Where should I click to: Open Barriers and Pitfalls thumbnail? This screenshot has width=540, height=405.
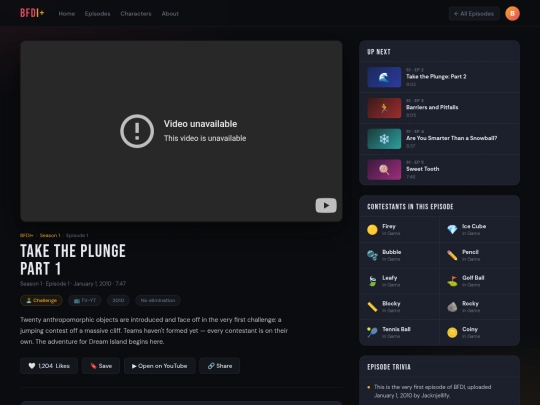coord(384,108)
